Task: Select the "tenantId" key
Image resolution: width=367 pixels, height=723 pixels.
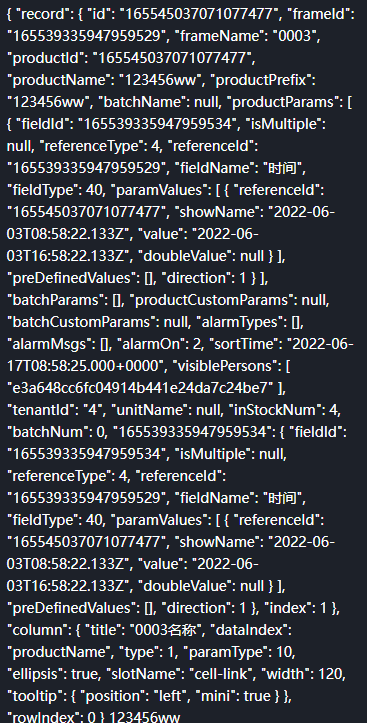Action: (x=38, y=410)
